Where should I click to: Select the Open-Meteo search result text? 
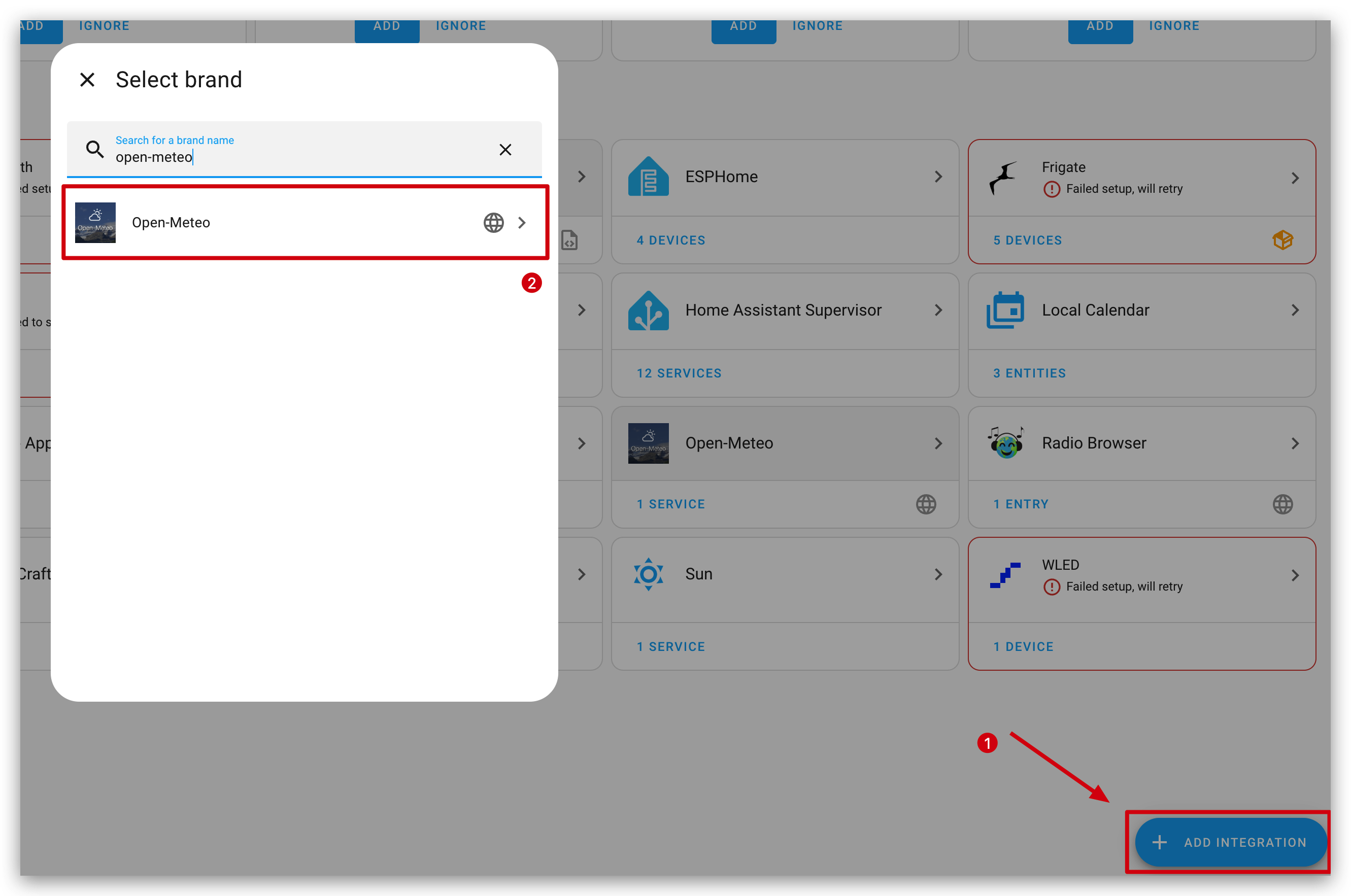coord(171,222)
